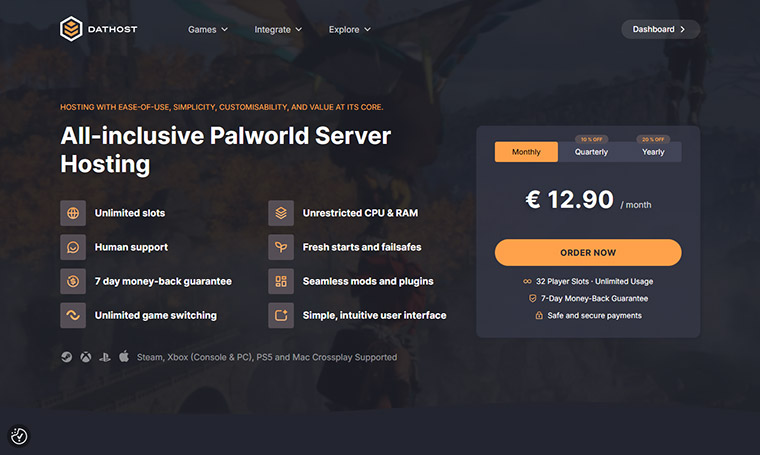The image size is (760, 455).
Task: Click the money-back guarantee coin icon
Action: [73, 281]
